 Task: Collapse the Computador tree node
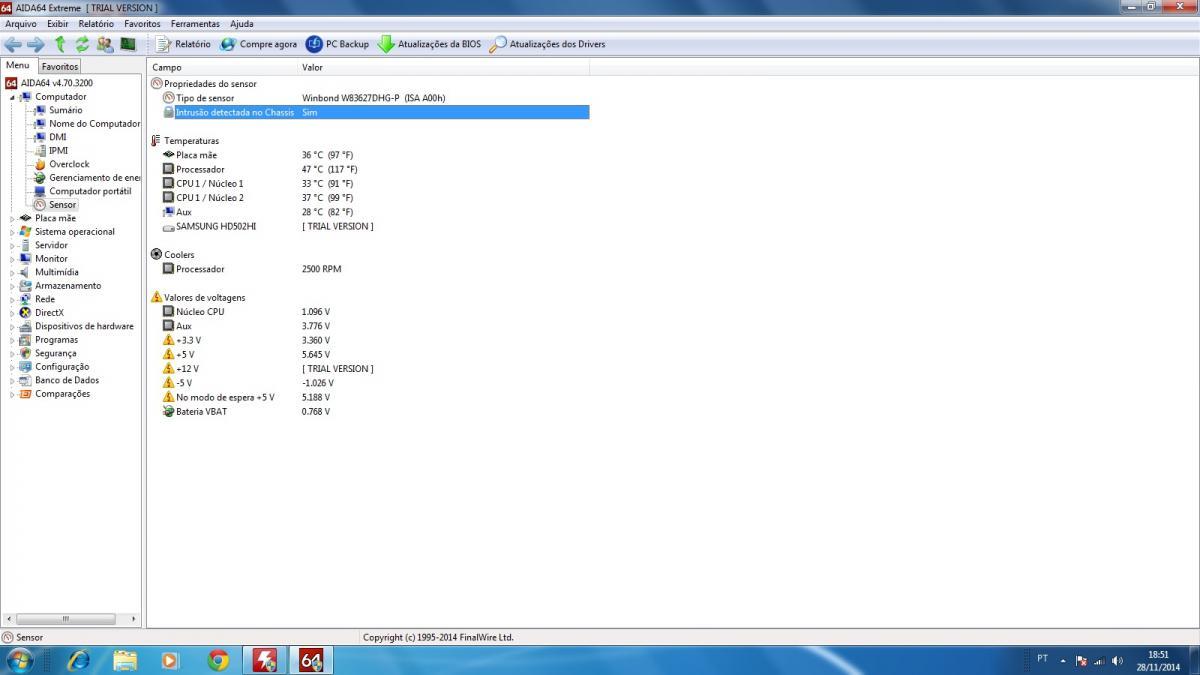point(13,97)
